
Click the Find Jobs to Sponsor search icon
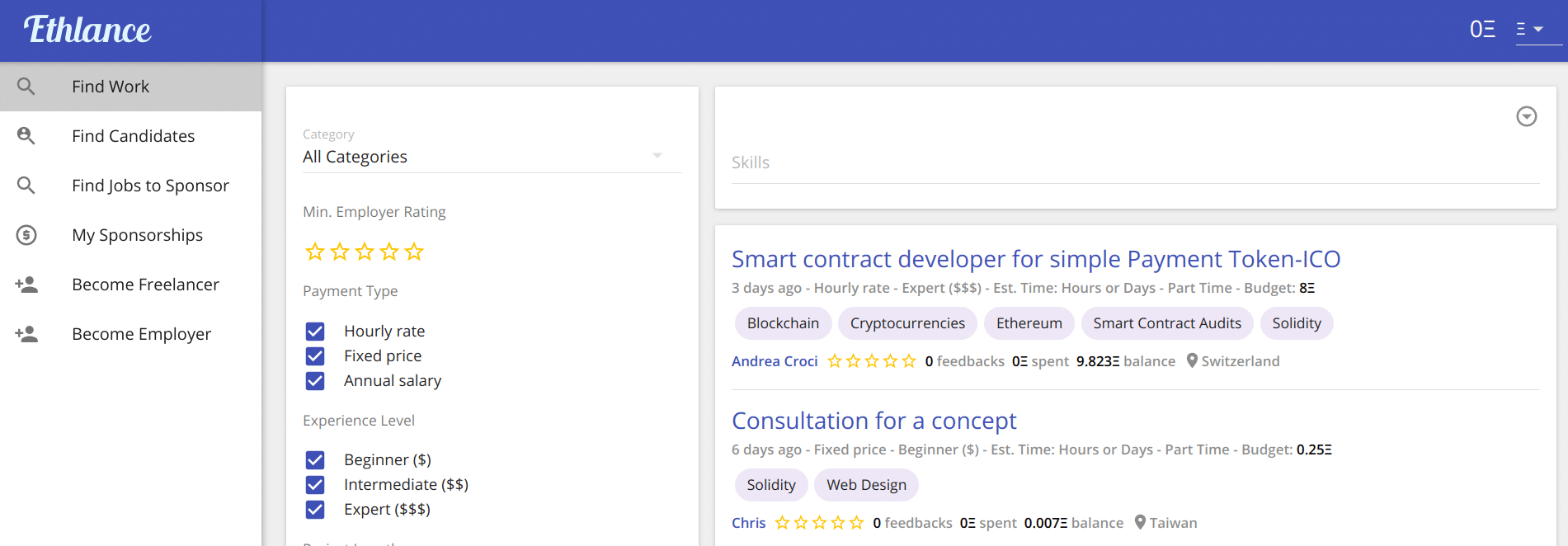click(26, 186)
